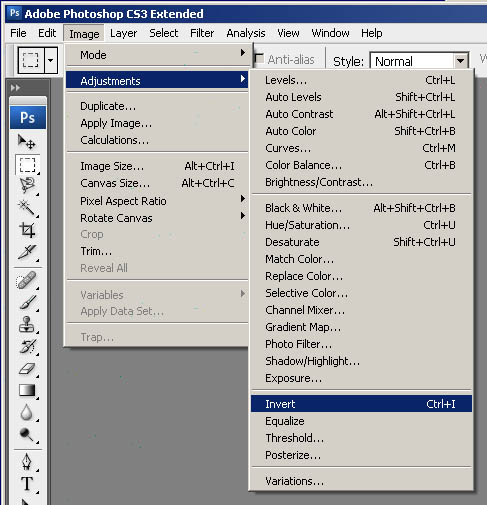Select the History Brush tool
Viewport: 487px width, 505px height.
[x=27, y=346]
